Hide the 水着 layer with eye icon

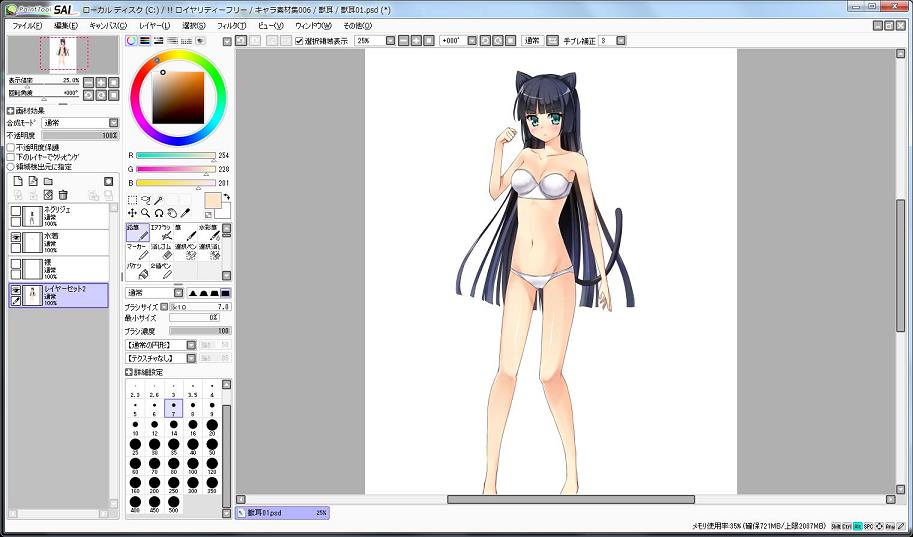click(x=16, y=238)
